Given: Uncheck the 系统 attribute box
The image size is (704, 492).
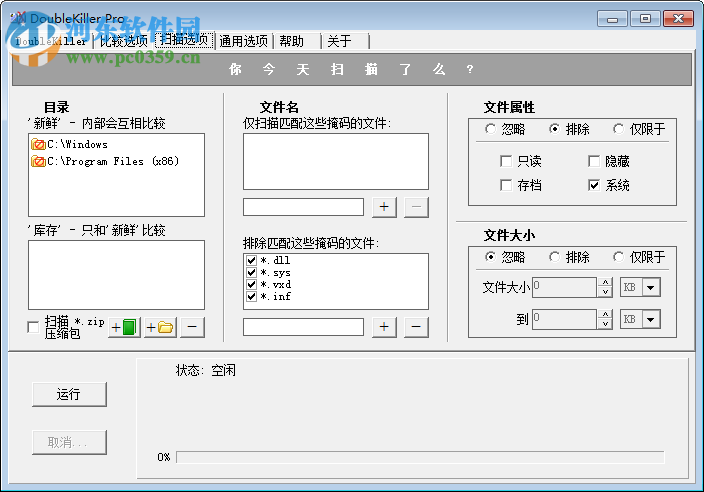Looking at the screenshot, I should (594, 185).
